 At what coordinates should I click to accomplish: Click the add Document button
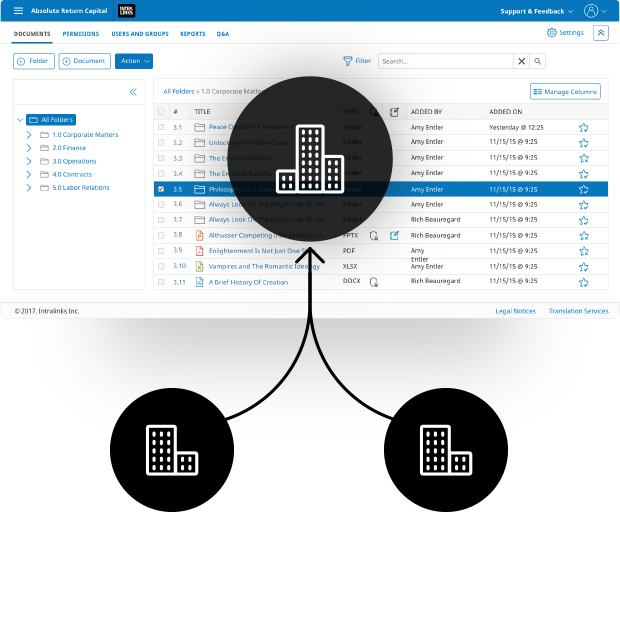[x=85, y=61]
